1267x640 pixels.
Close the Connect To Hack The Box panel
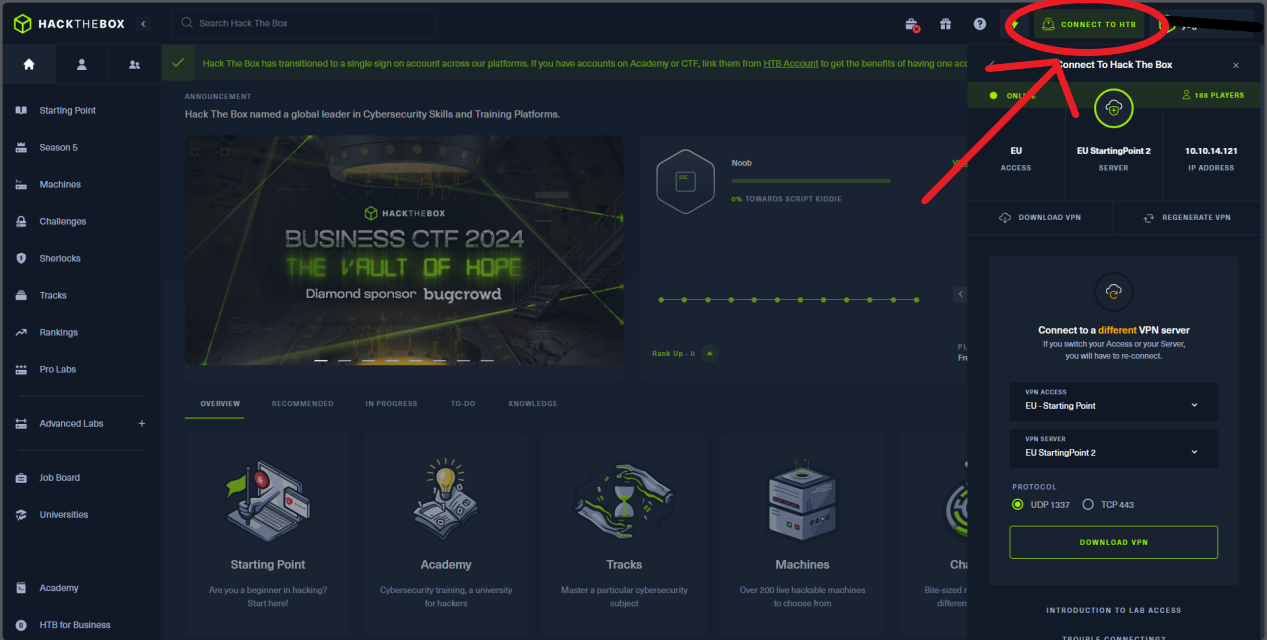coord(1235,65)
